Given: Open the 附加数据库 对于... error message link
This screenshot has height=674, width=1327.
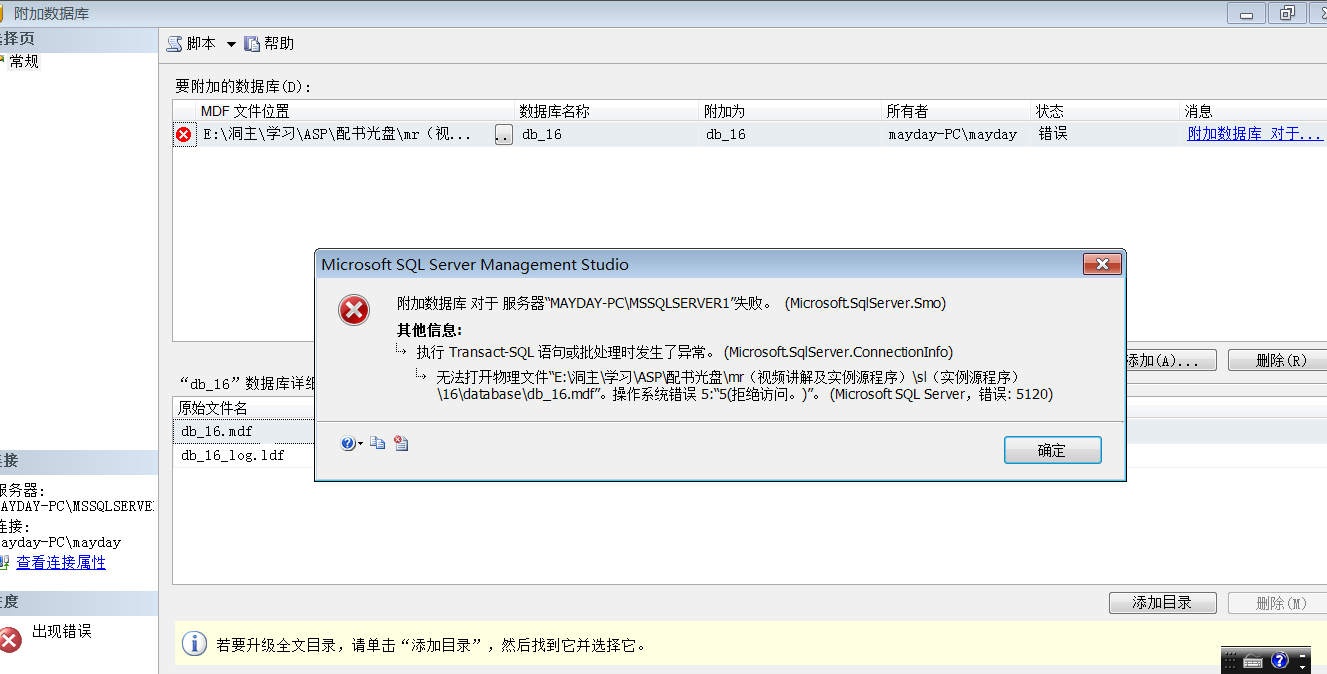Looking at the screenshot, I should [1255, 134].
